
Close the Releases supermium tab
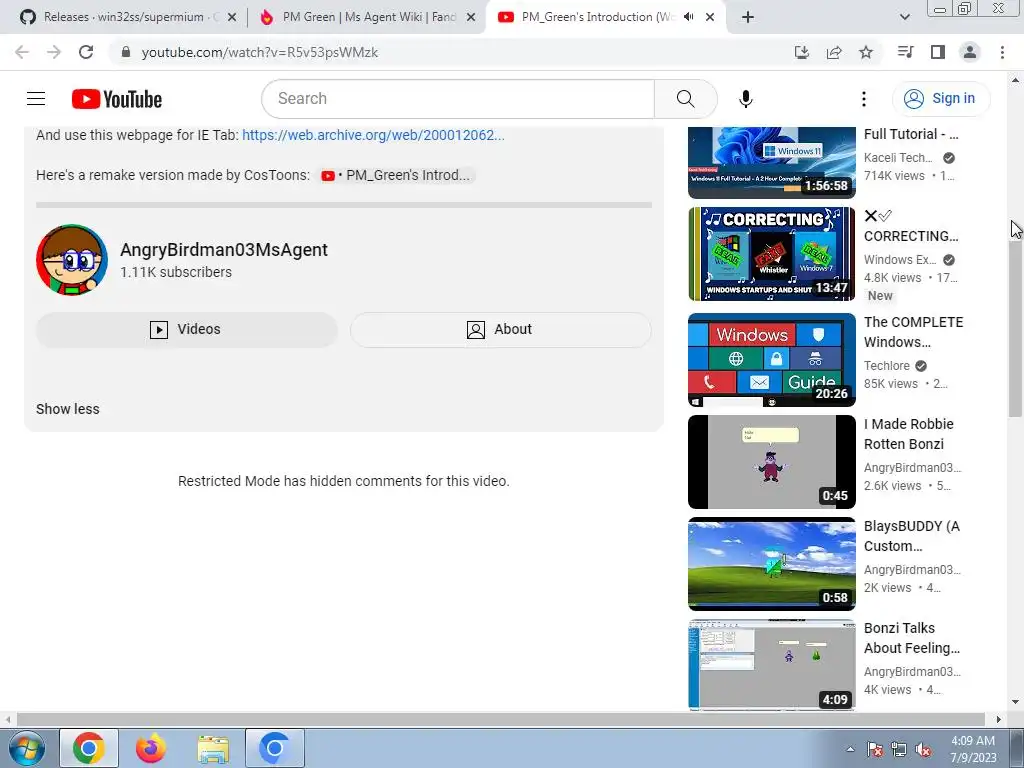[x=232, y=17]
